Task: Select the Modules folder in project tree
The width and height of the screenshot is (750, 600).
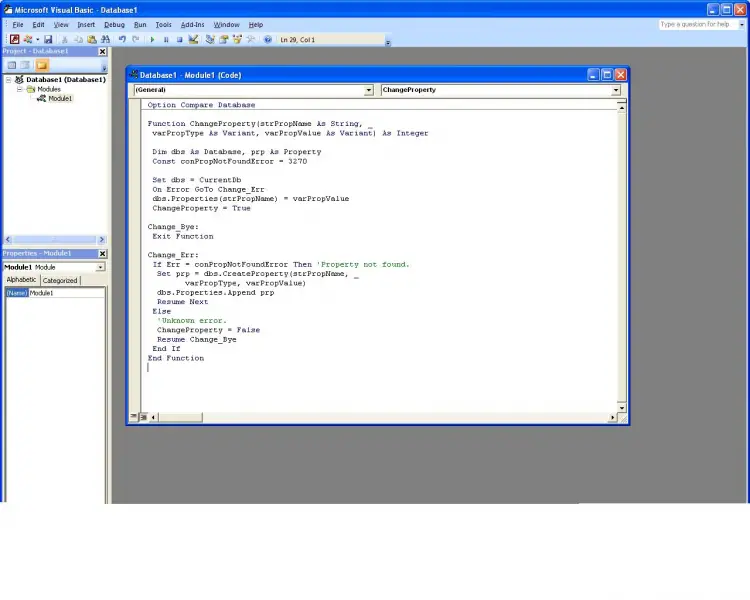Action: point(49,89)
